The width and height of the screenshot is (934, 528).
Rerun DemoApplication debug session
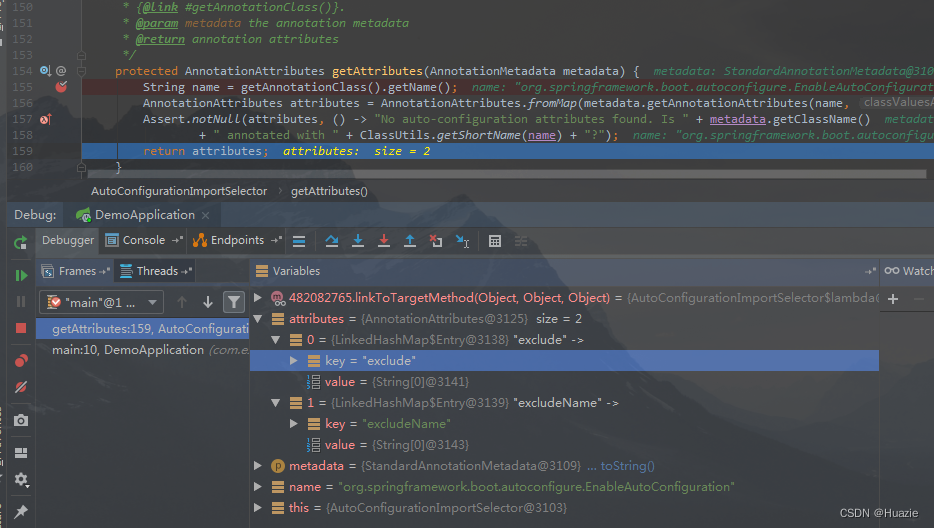coord(20,243)
